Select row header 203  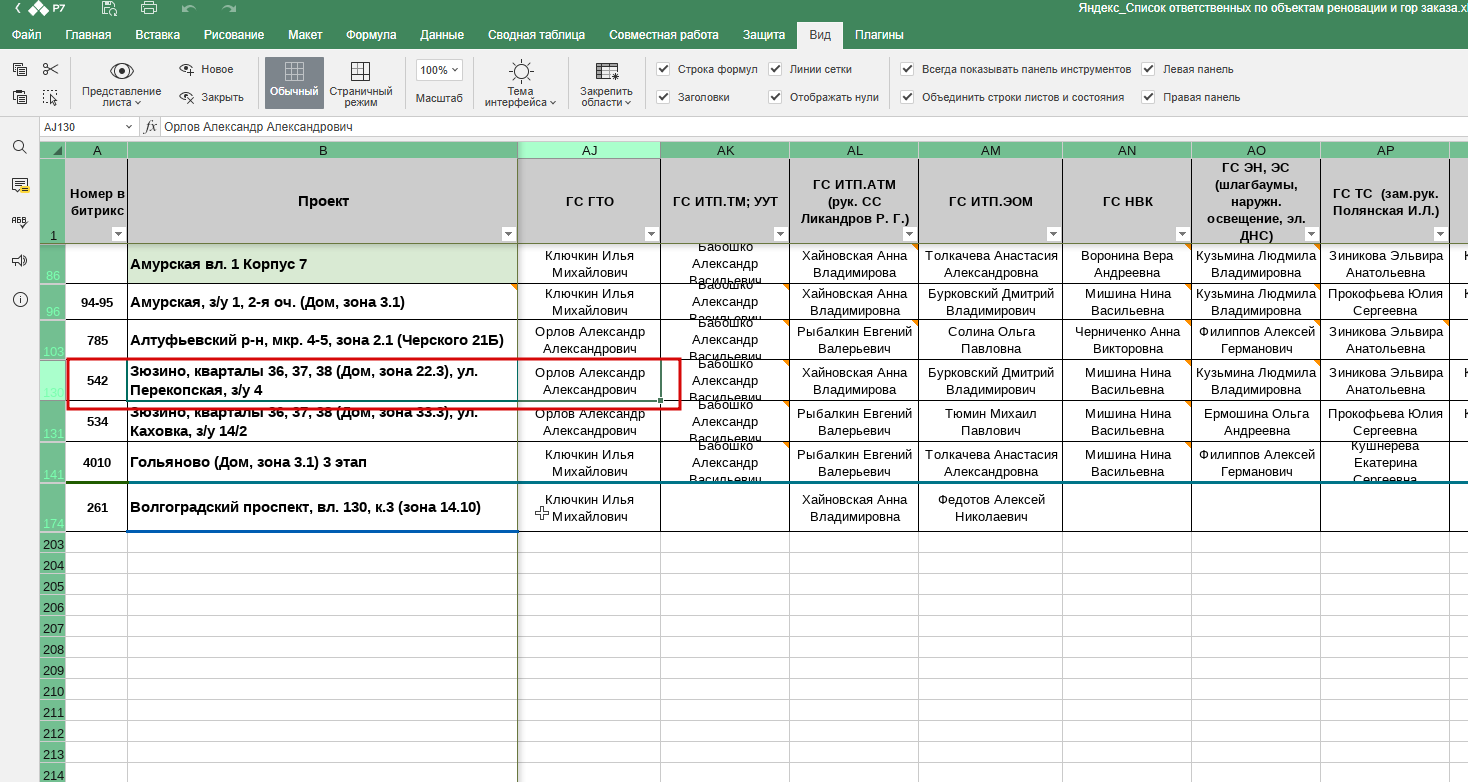point(53,544)
